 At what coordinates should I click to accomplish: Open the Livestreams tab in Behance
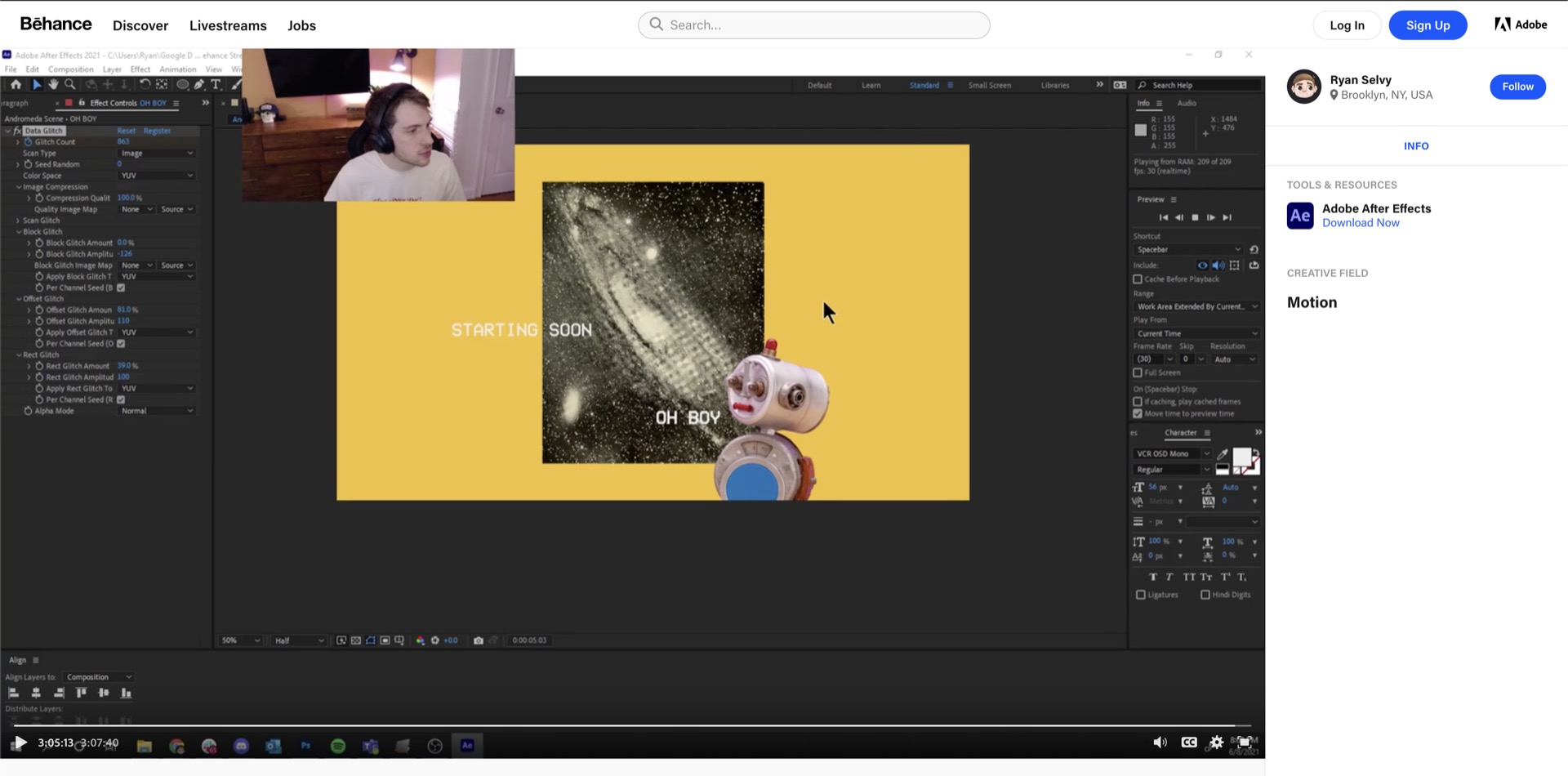[x=228, y=25]
